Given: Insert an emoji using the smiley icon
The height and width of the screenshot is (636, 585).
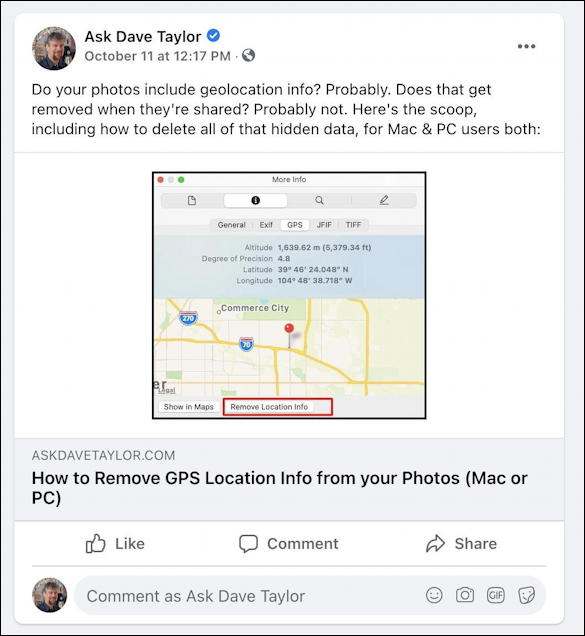Looking at the screenshot, I should 434,595.
